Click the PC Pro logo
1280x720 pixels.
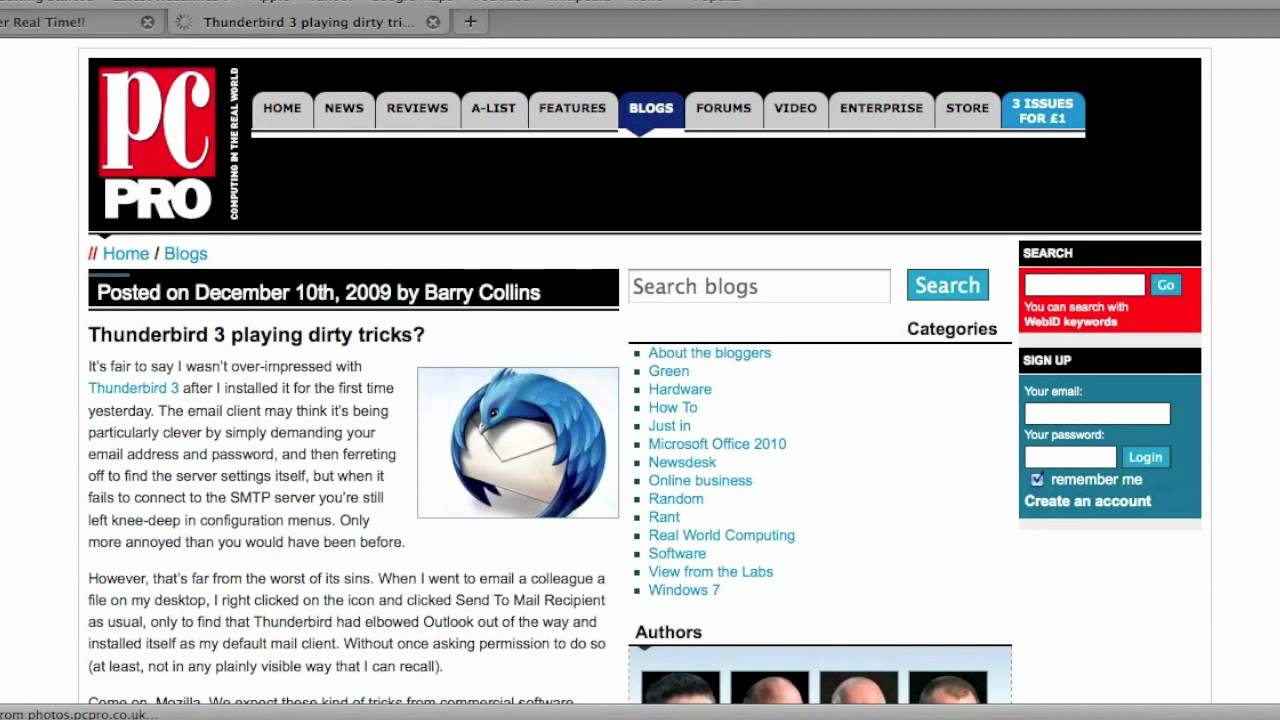[158, 144]
